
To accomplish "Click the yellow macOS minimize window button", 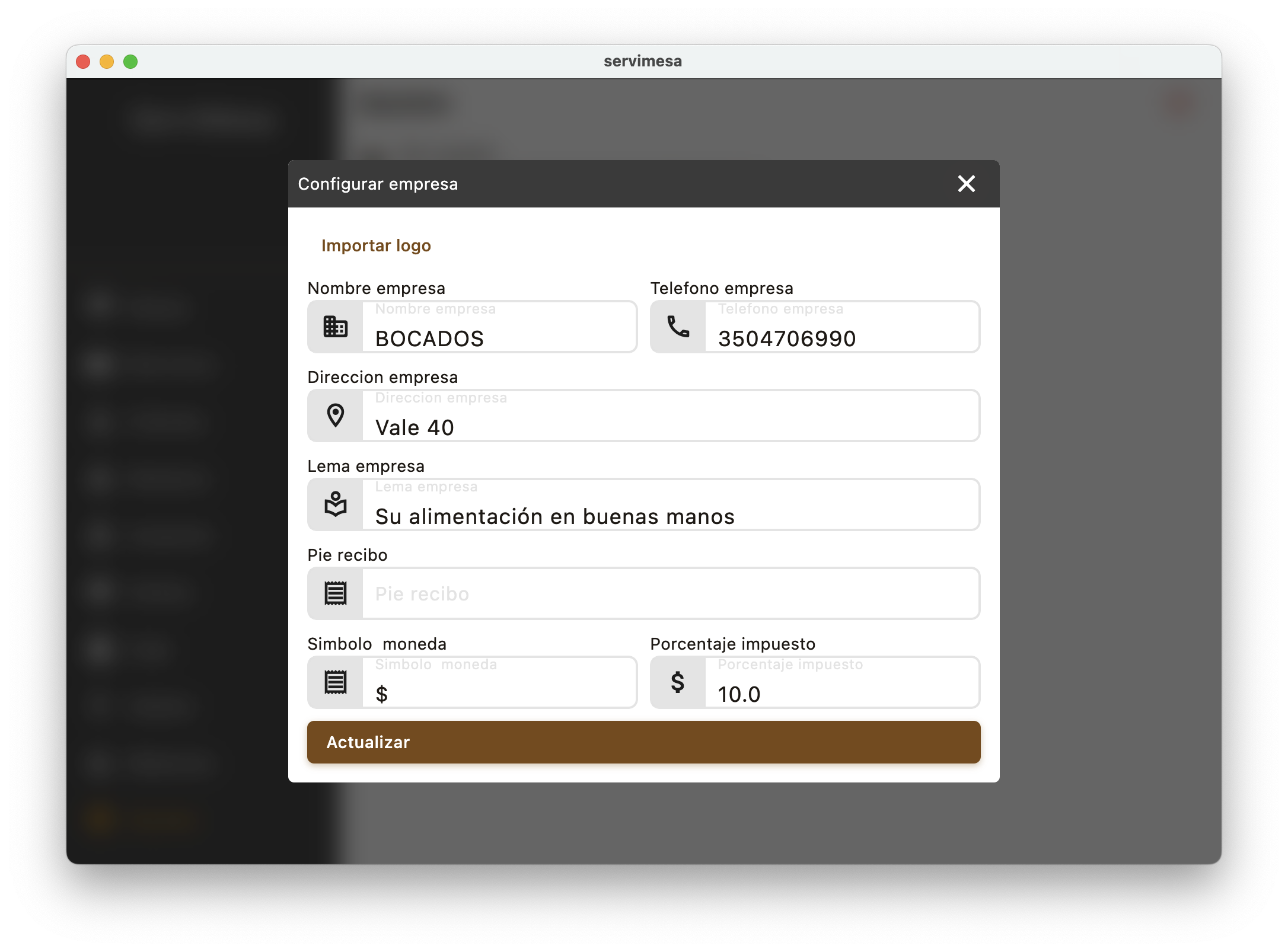I will 107,62.
